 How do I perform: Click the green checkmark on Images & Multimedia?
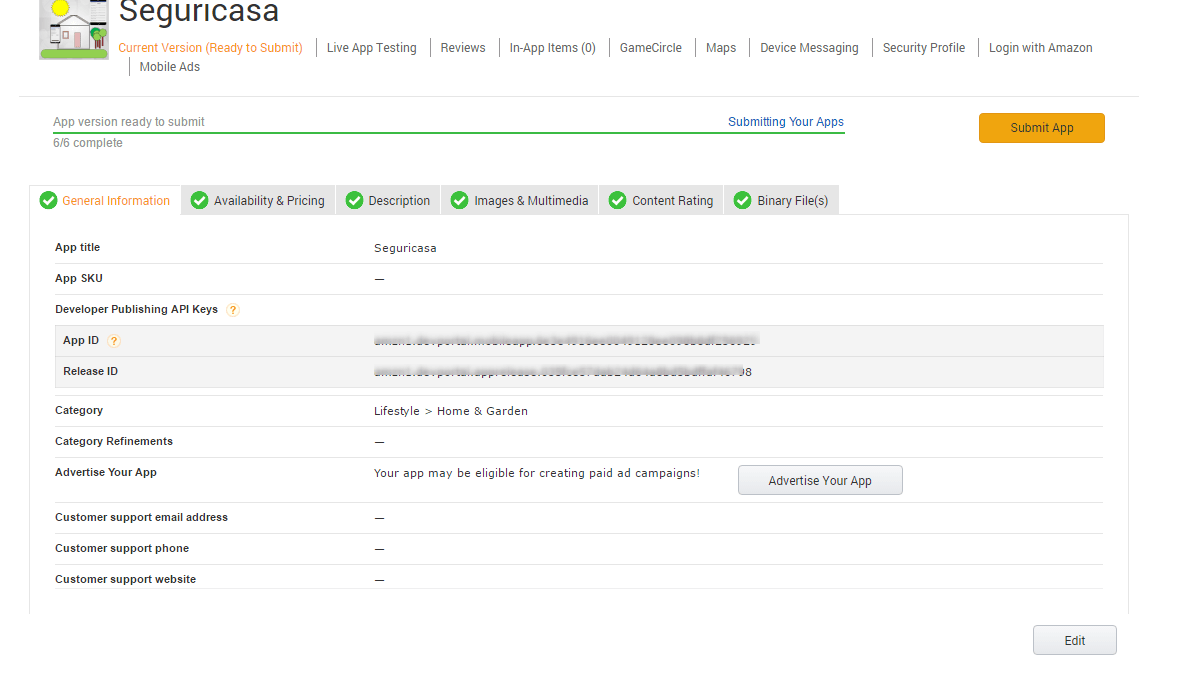[460, 201]
